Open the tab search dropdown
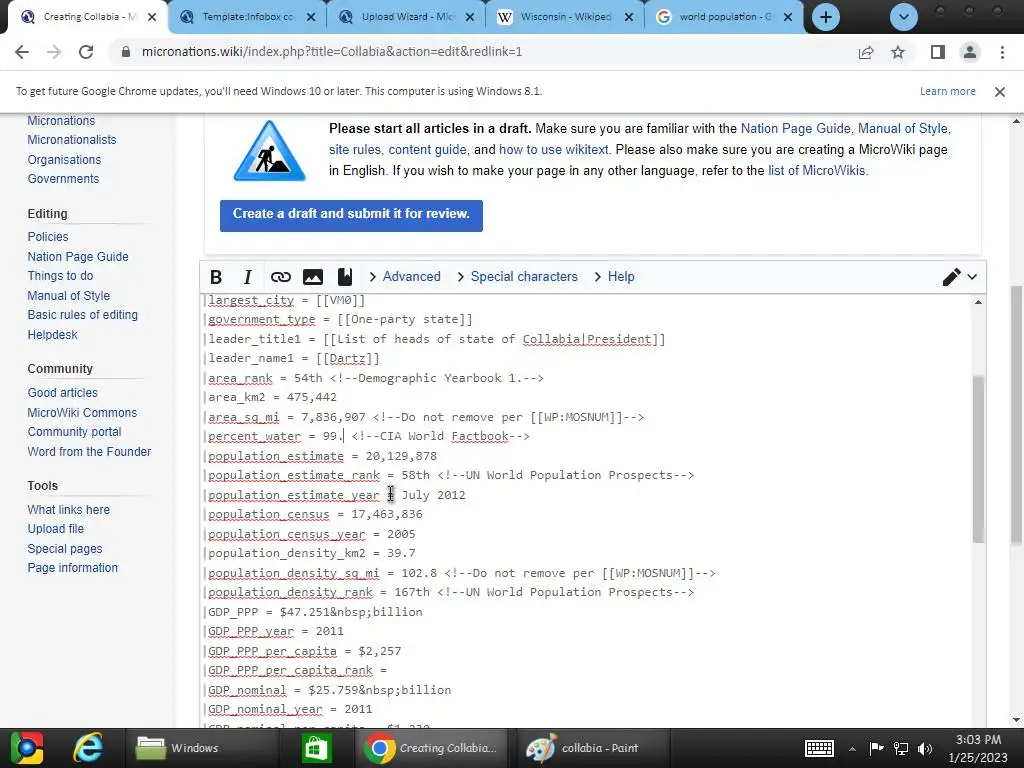1024x768 pixels. pyautogui.click(x=904, y=17)
